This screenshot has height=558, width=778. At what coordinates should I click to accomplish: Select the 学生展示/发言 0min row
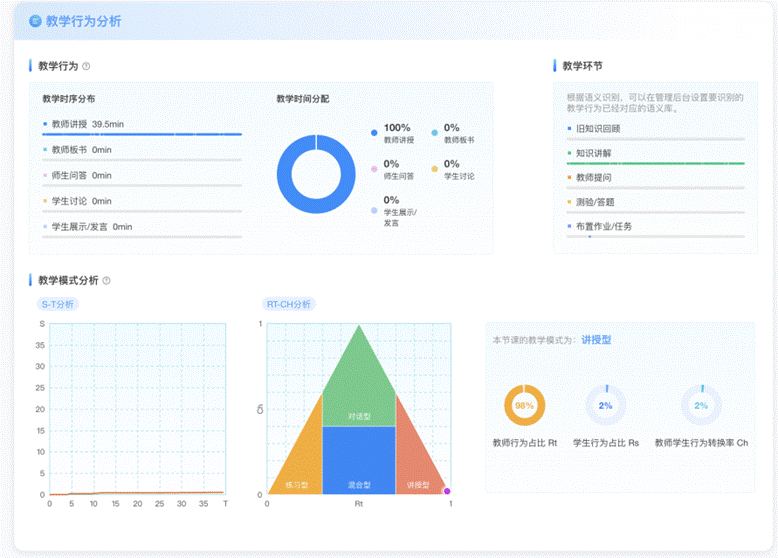click(142, 228)
